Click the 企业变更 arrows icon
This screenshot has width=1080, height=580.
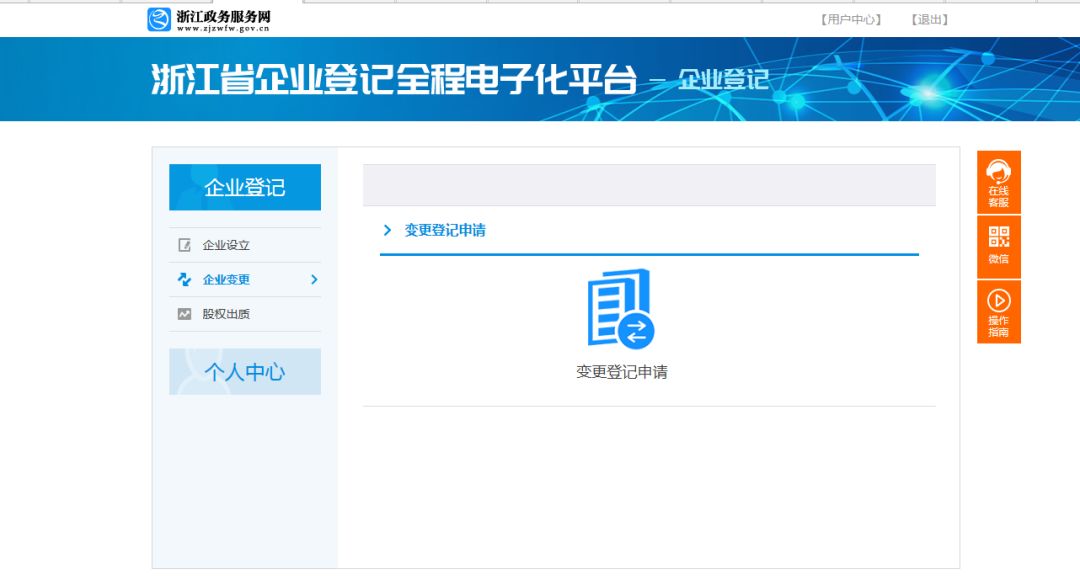(185, 279)
